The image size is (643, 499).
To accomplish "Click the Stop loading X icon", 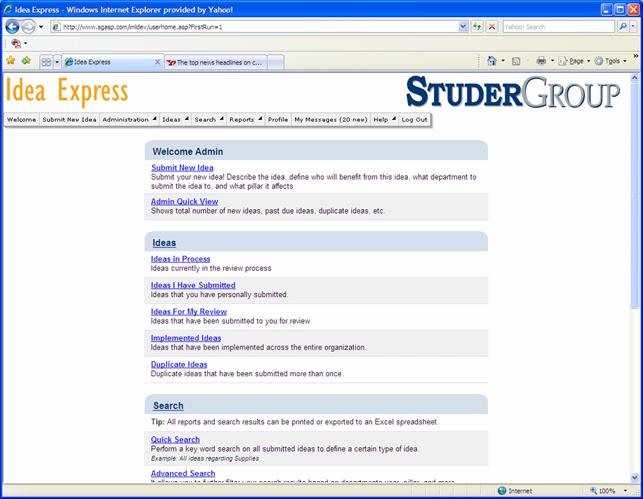I will [x=492, y=27].
